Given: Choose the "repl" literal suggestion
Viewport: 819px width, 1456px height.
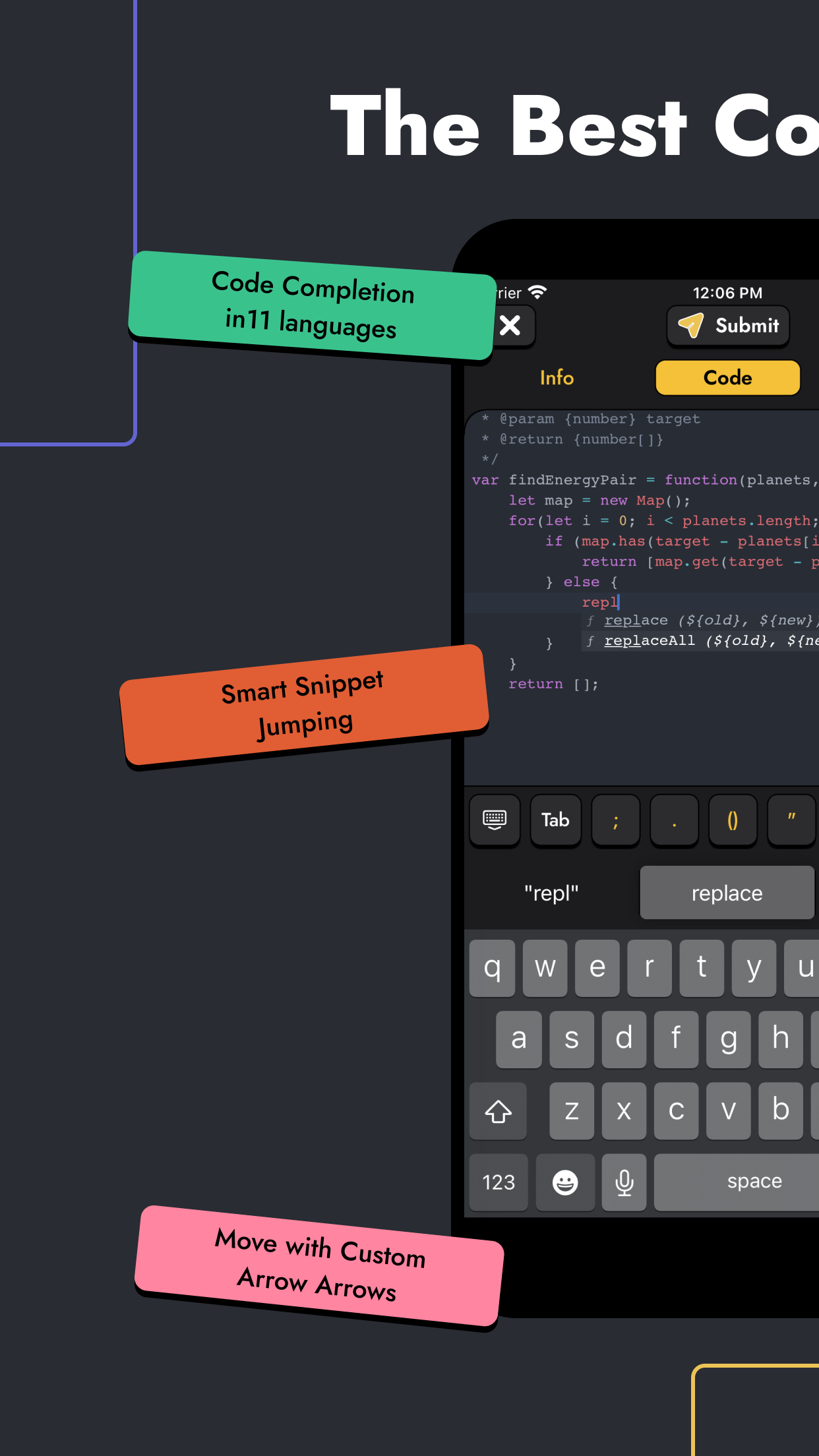Looking at the screenshot, I should pyautogui.click(x=551, y=893).
